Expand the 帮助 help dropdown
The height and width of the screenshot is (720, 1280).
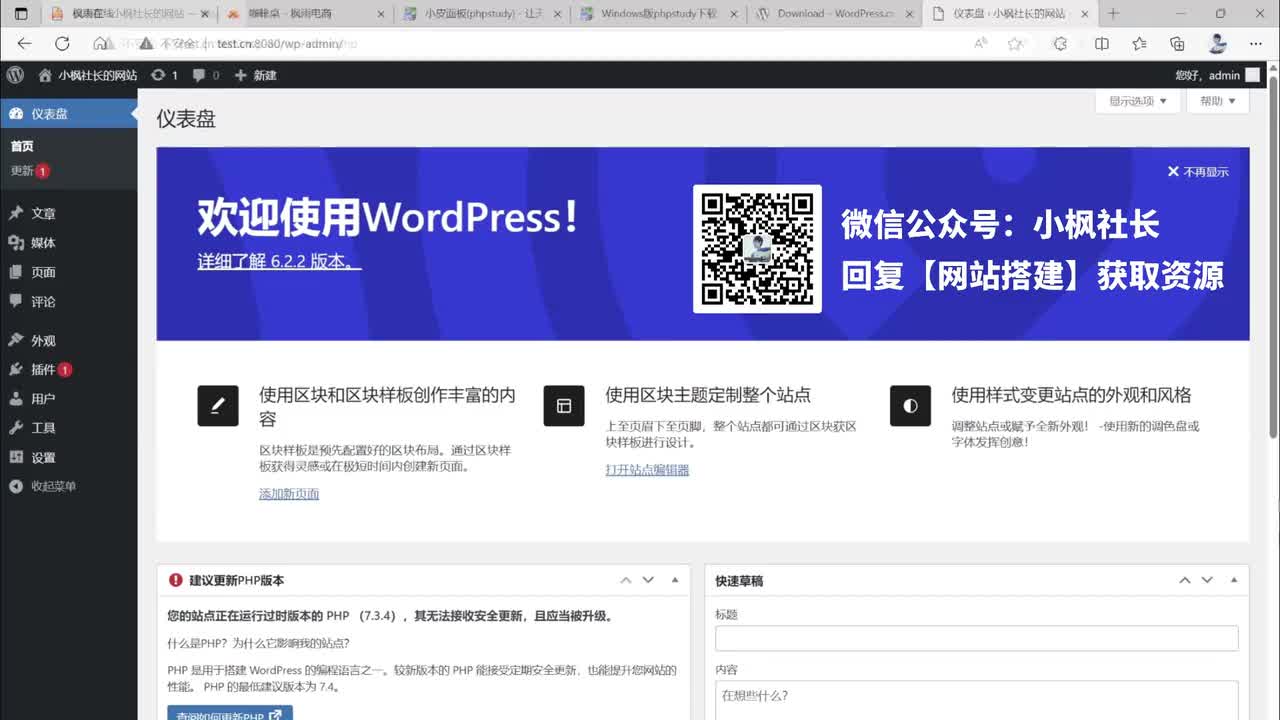pyautogui.click(x=1218, y=101)
